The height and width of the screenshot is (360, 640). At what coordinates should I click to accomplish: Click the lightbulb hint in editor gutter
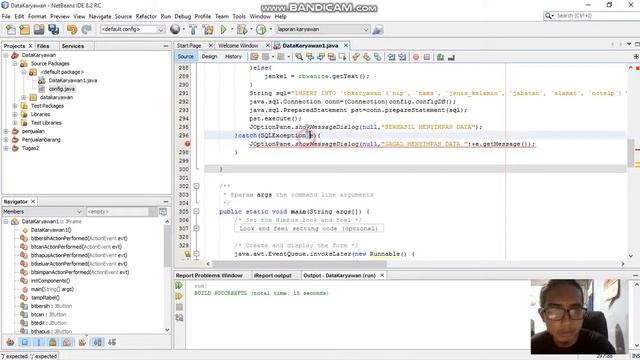click(187, 254)
